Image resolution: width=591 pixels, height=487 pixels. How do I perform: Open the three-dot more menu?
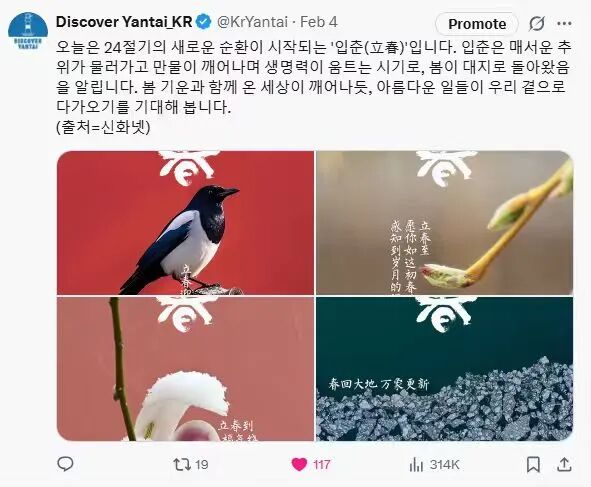(564, 24)
